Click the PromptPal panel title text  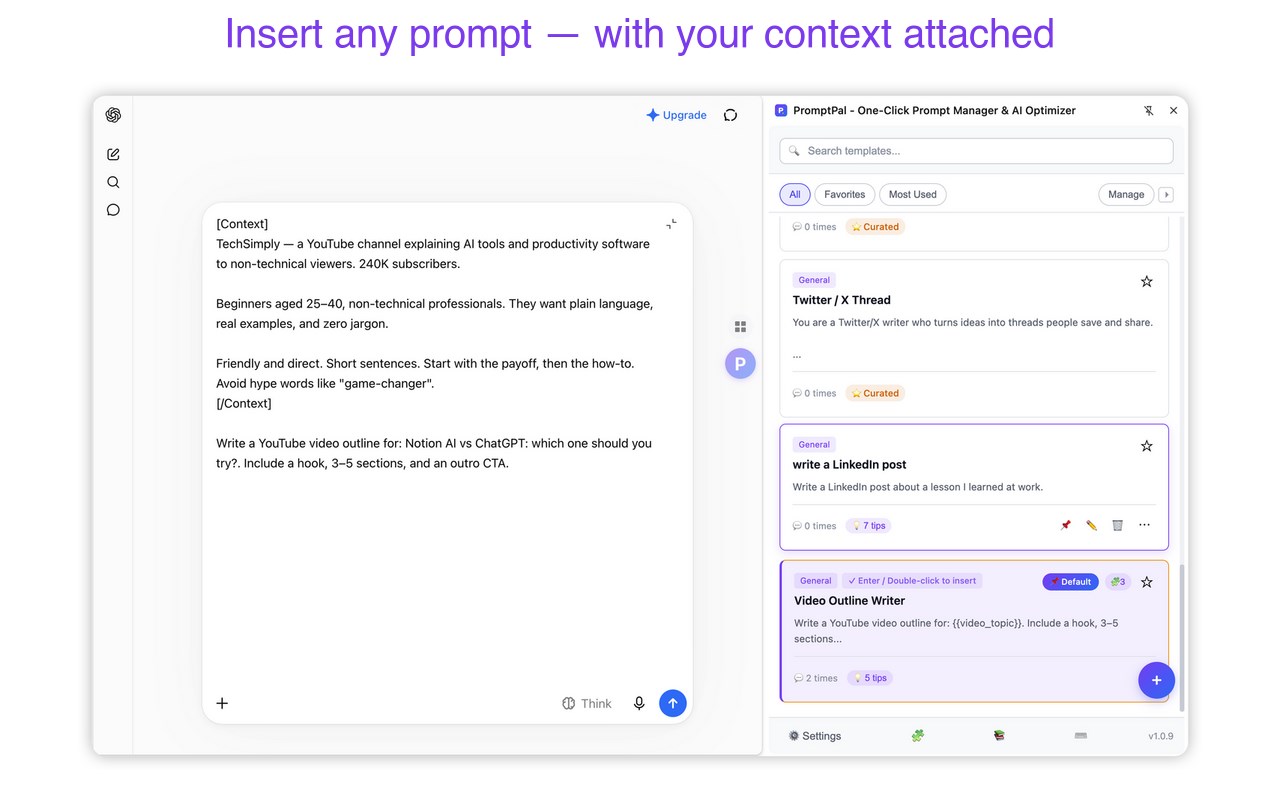pyautogui.click(x=934, y=111)
